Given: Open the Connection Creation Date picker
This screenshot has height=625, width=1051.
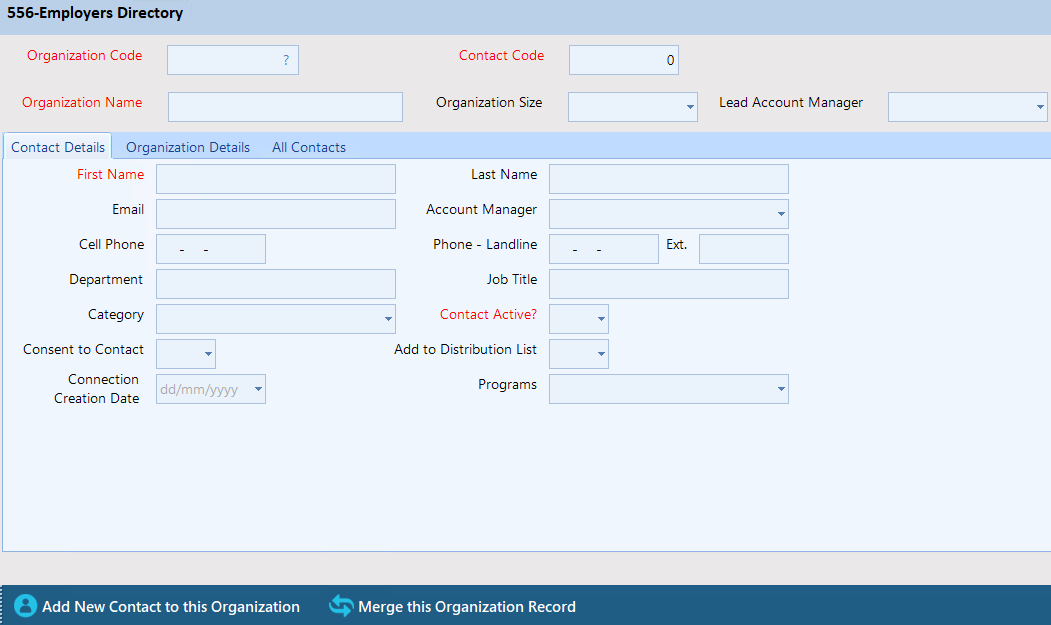Looking at the screenshot, I should click(257, 389).
